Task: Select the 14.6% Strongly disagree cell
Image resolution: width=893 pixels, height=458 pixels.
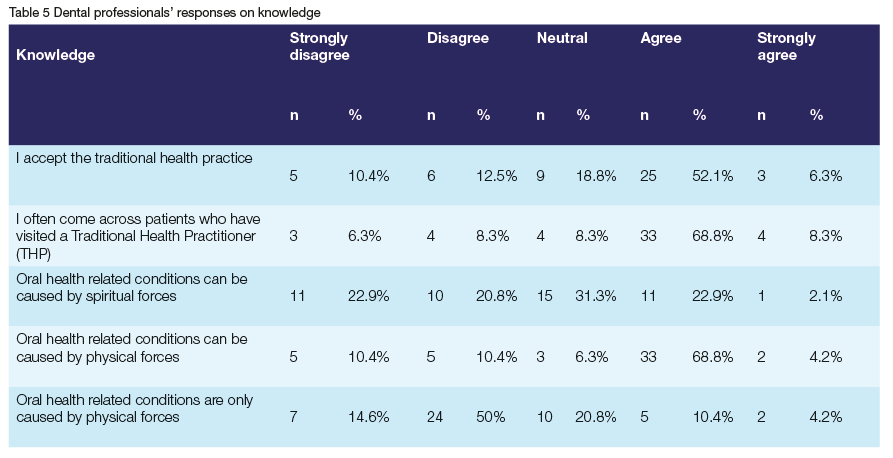Action: tap(368, 417)
